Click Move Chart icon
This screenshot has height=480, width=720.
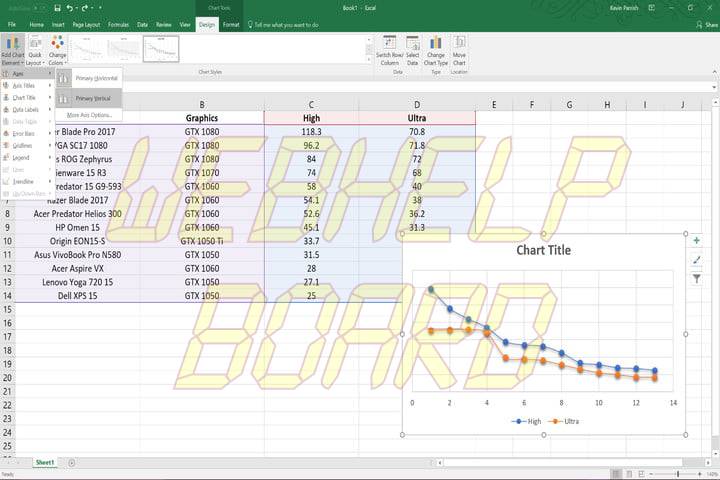pos(459,50)
